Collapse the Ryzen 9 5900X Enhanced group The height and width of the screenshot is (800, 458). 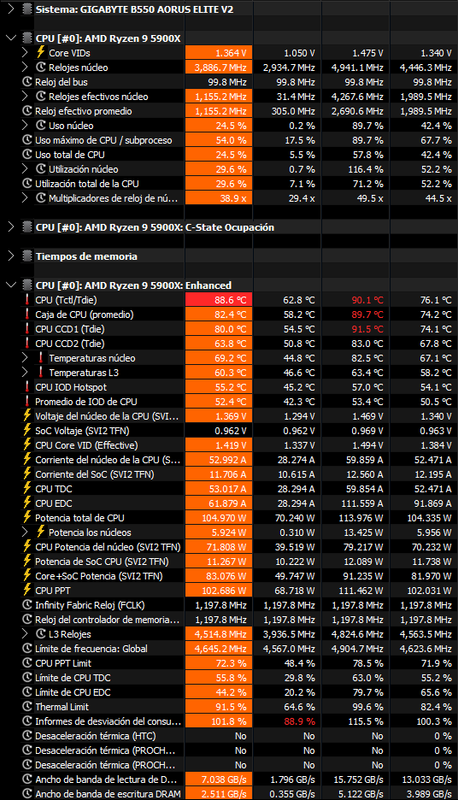pyautogui.click(x=11, y=285)
